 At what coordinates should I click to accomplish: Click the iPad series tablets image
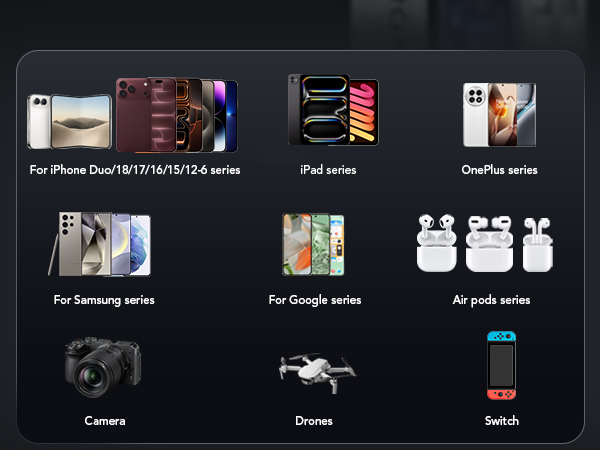click(333, 110)
